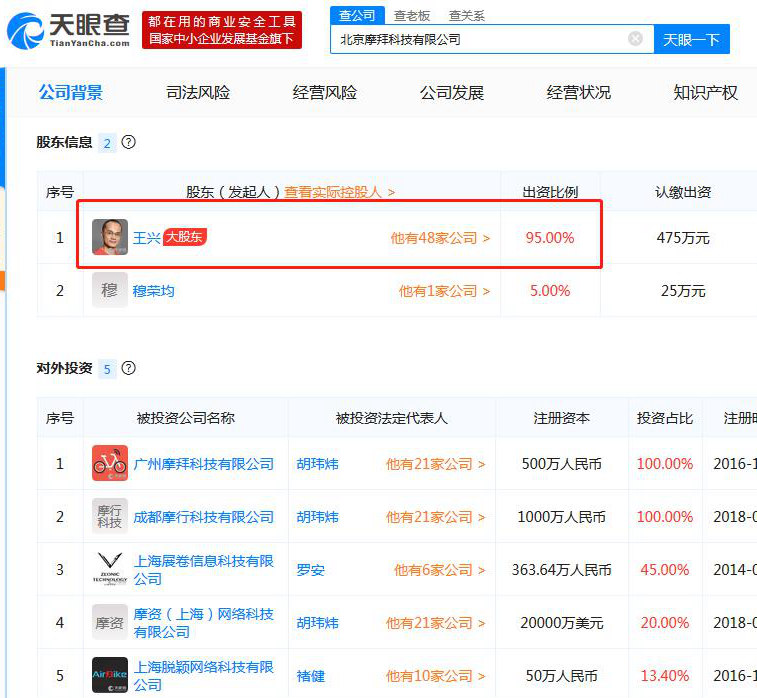The image size is (757, 698).
Task: Click the 股东信息 count badge 2
Action: (107, 143)
